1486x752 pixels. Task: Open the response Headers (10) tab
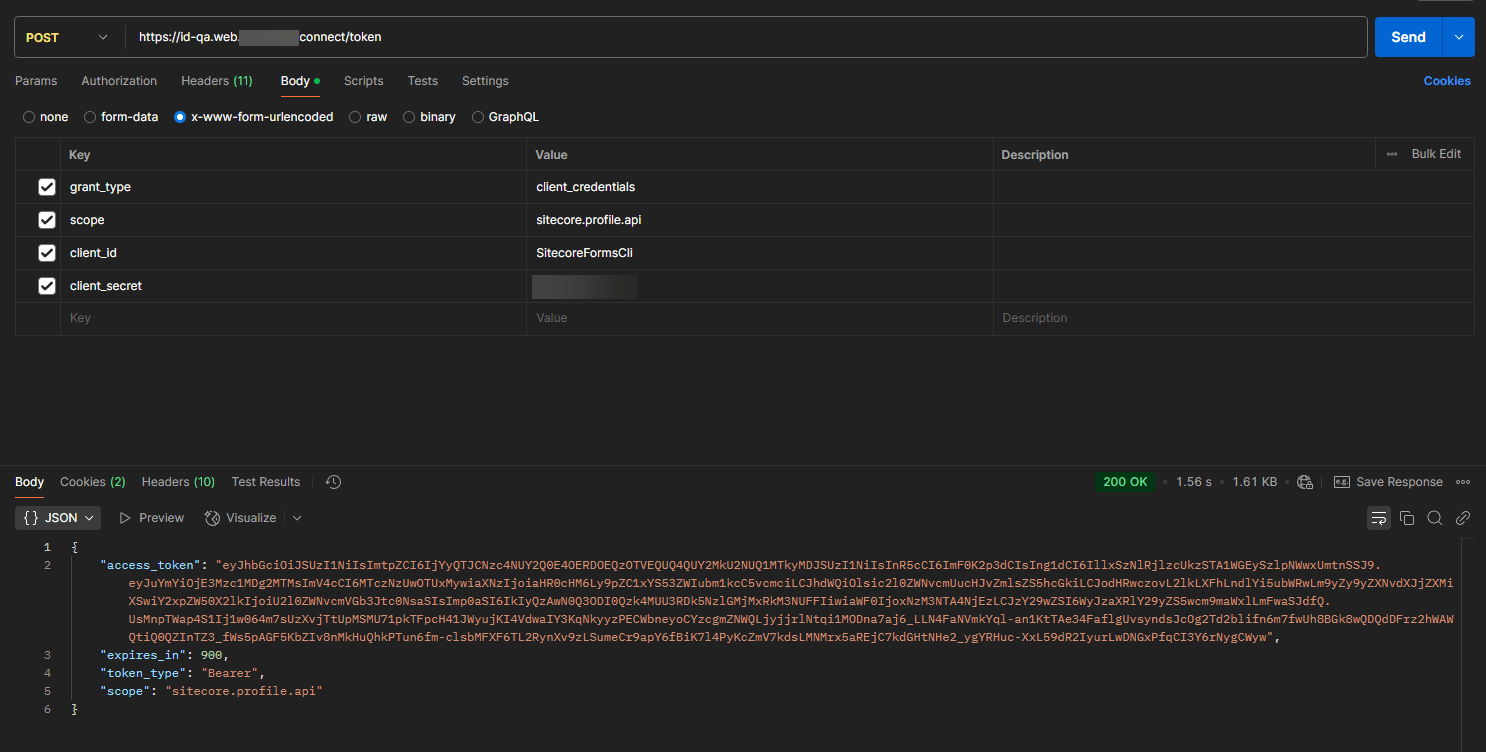[178, 482]
